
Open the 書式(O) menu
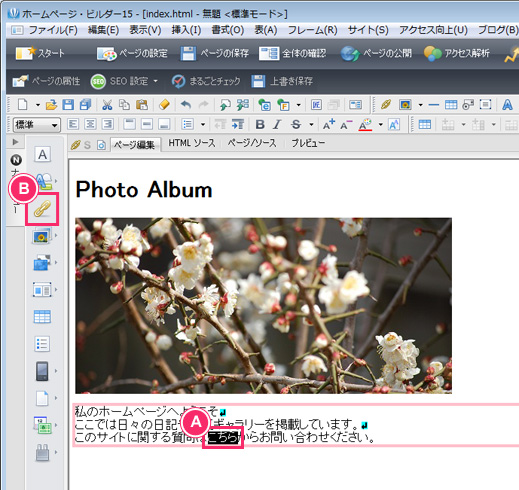228,30
